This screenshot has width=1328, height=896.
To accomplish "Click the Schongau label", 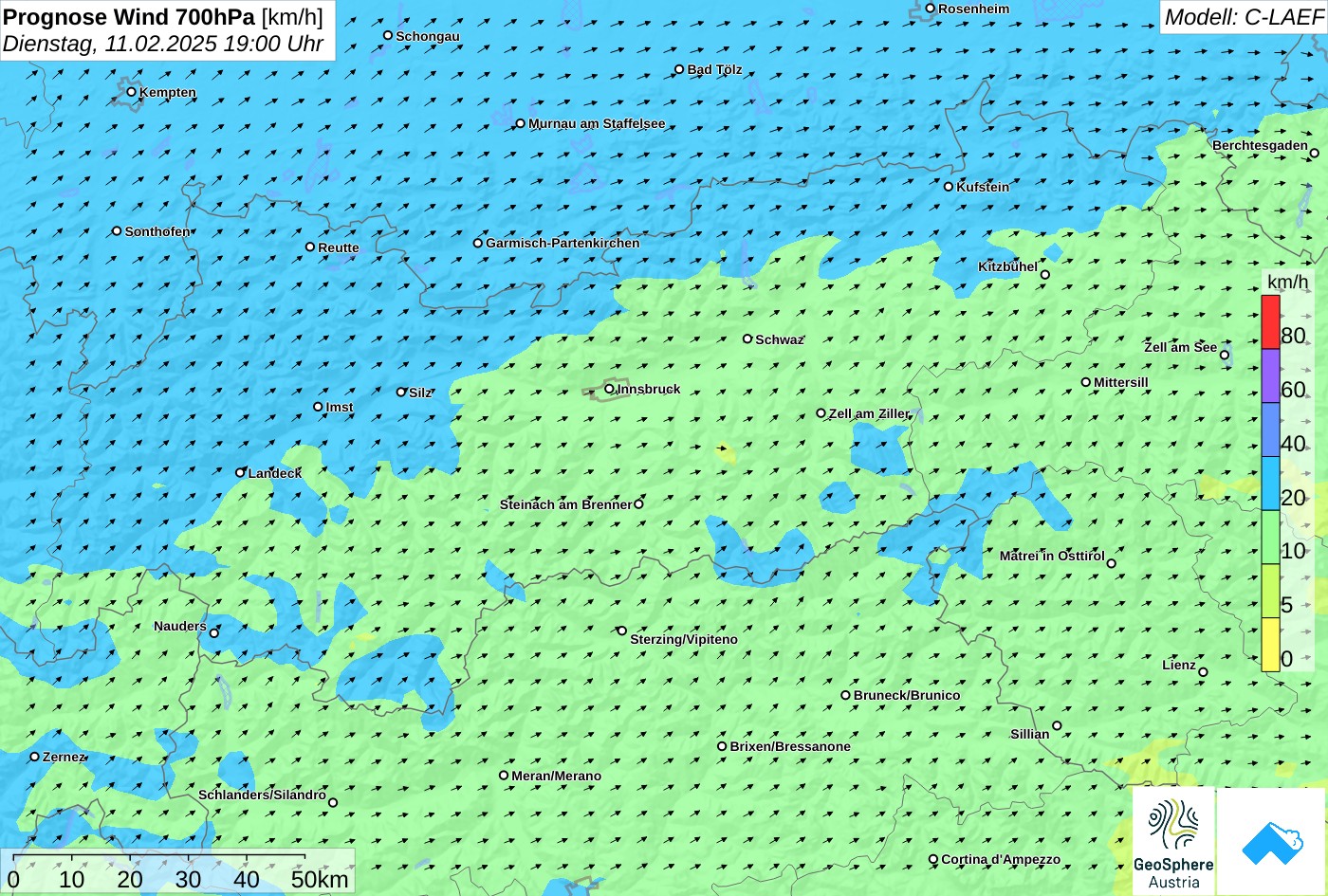I will [428, 36].
